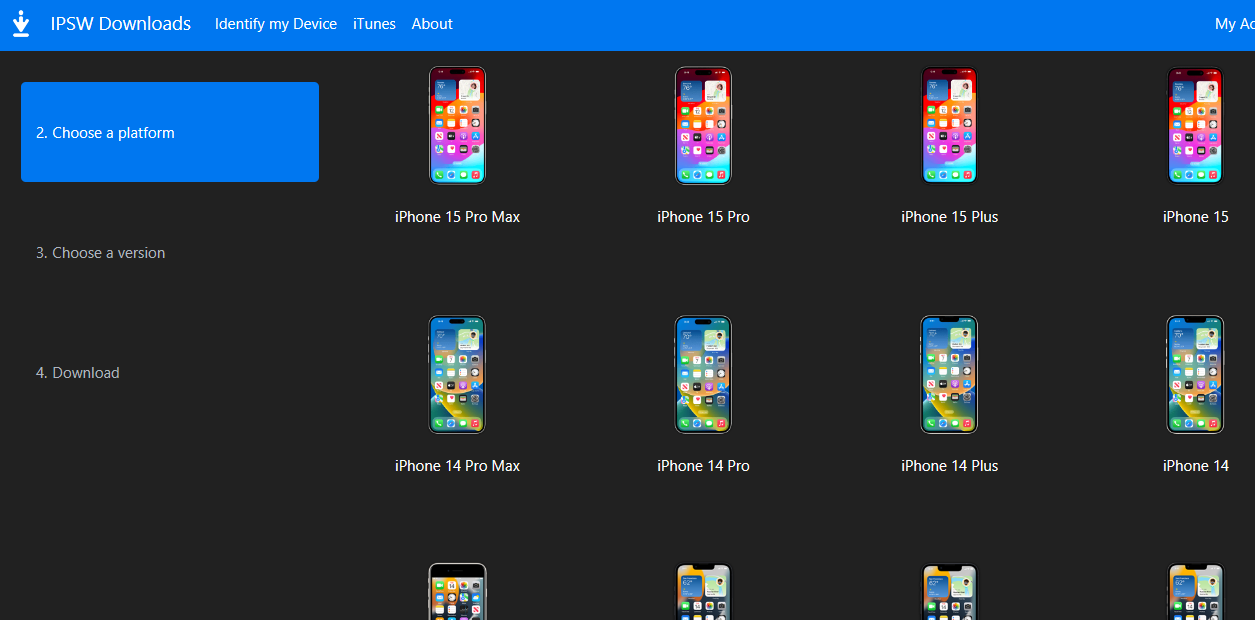Select the iPhone 15 Pro Max image
The image size is (1255, 620).
457,126
